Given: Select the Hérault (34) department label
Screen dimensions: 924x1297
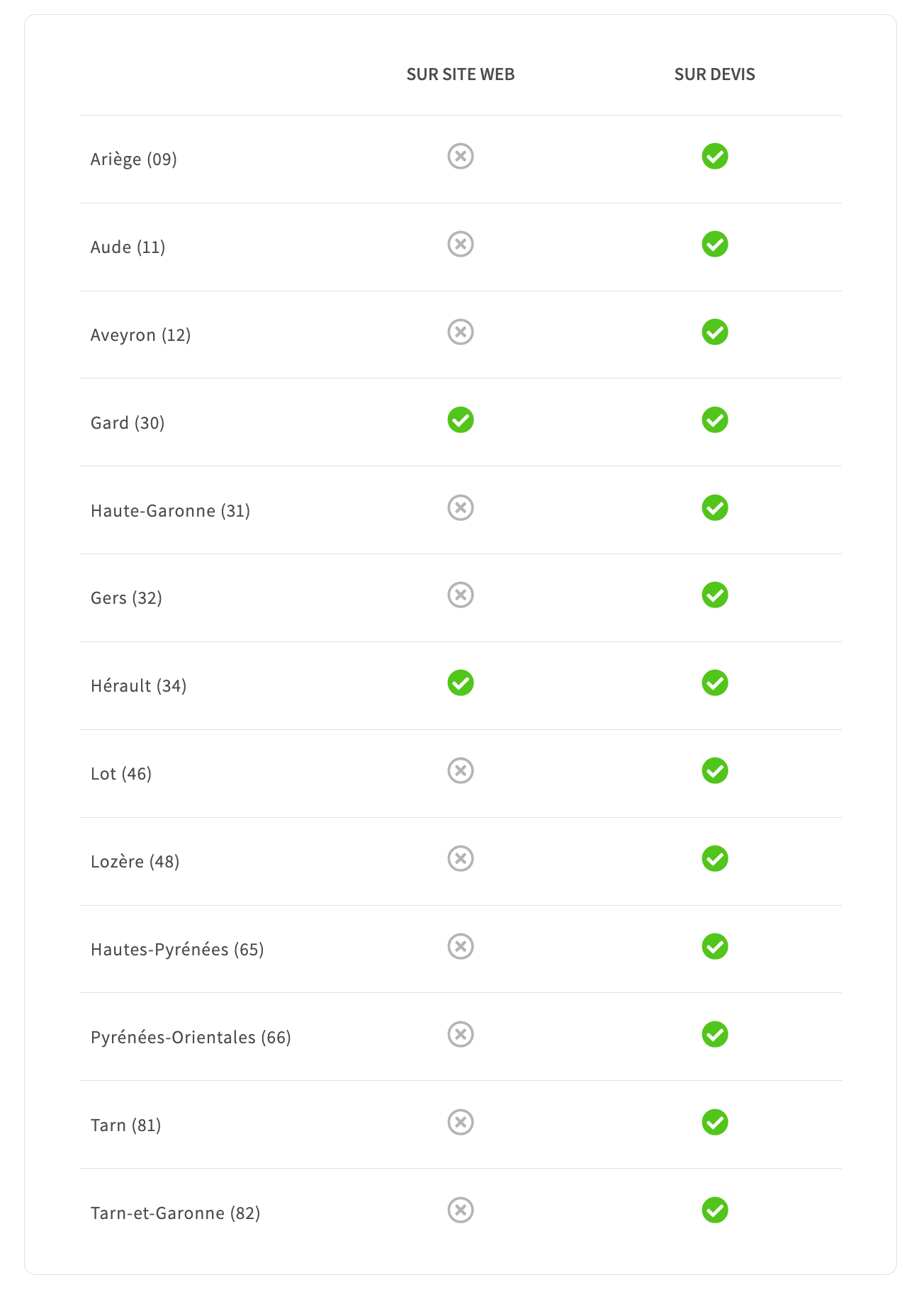Looking at the screenshot, I should (138, 686).
